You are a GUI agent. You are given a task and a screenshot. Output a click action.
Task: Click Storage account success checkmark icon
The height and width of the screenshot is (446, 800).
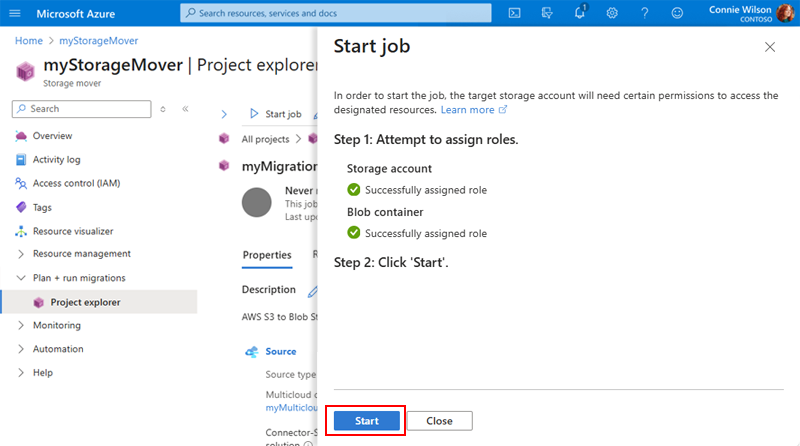tap(354, 190)
